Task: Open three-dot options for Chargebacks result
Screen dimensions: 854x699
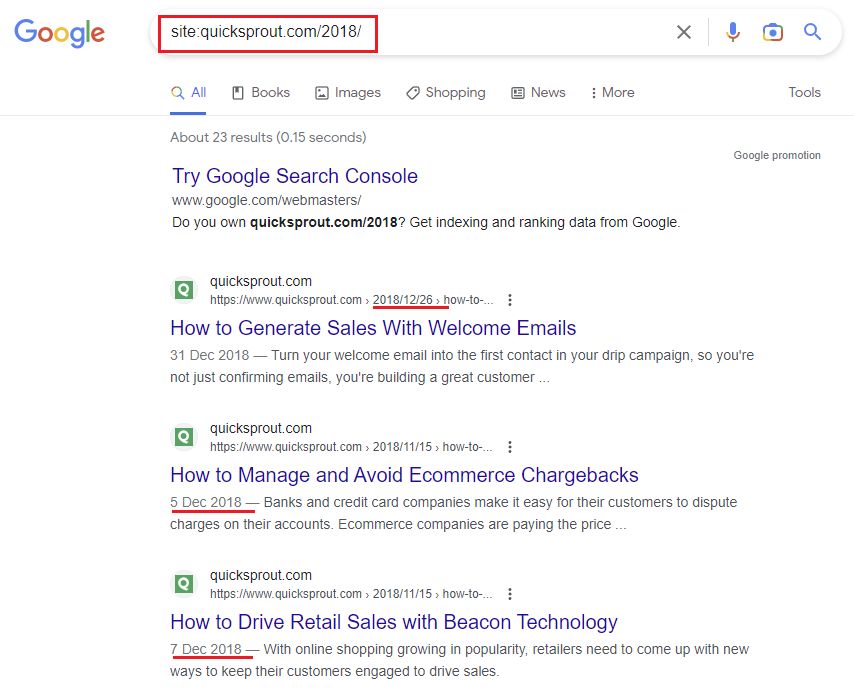Action: point(510,446)
